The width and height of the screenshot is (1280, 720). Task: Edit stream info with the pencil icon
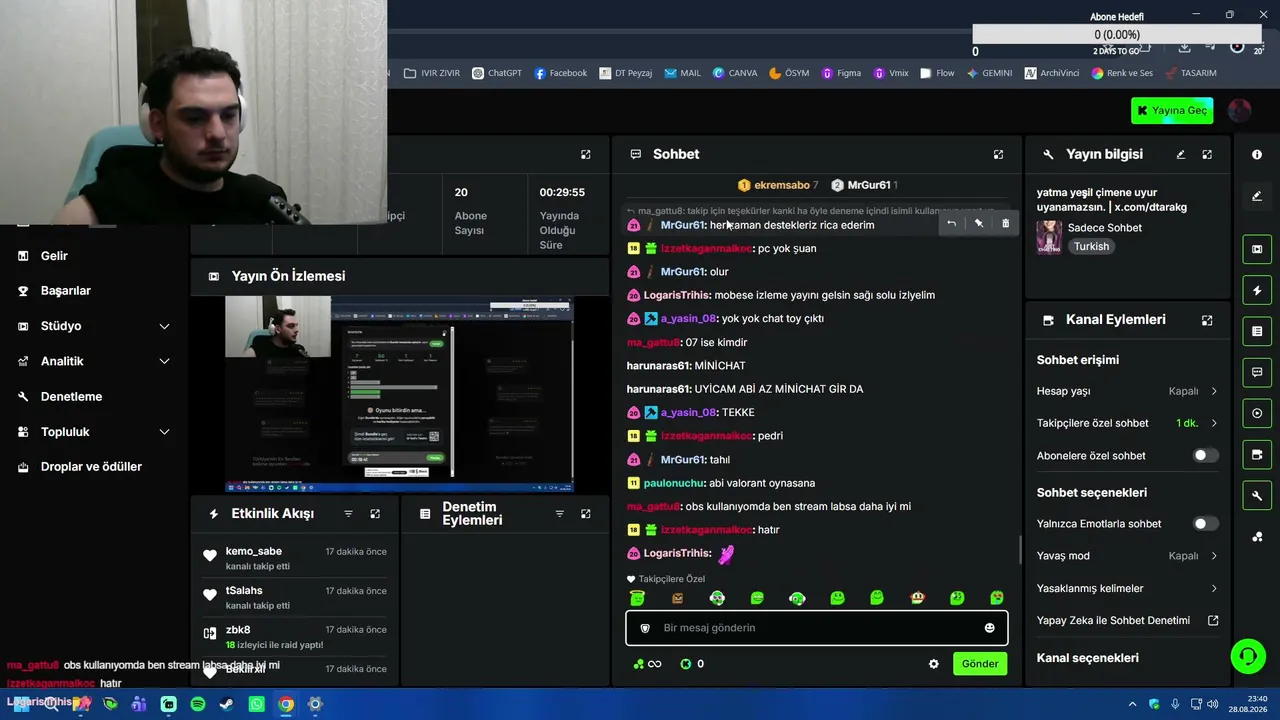click(x=1181, y=155)
